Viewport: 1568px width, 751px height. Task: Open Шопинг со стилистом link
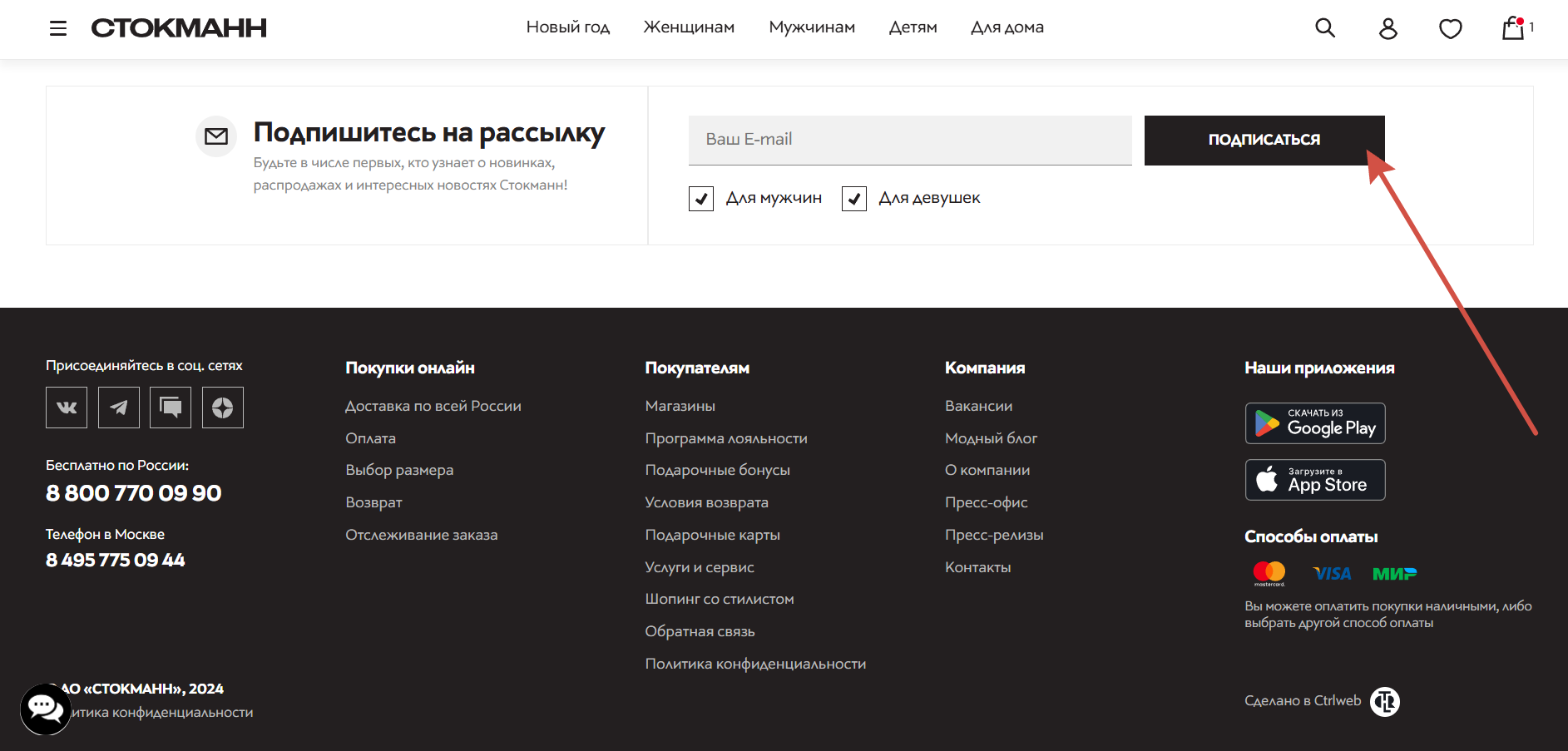[720, 599]
